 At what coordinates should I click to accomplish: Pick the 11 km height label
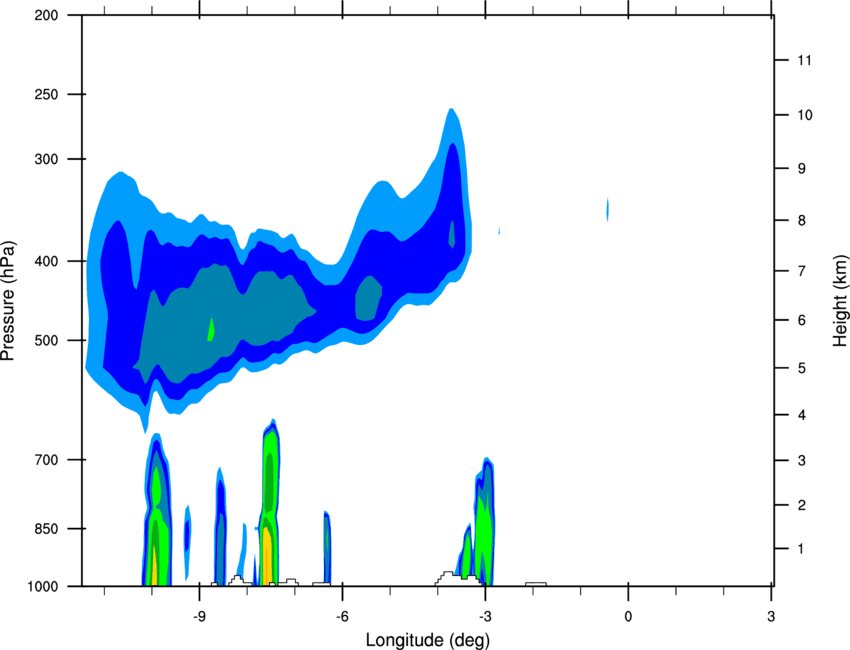[x=804, y=60]
